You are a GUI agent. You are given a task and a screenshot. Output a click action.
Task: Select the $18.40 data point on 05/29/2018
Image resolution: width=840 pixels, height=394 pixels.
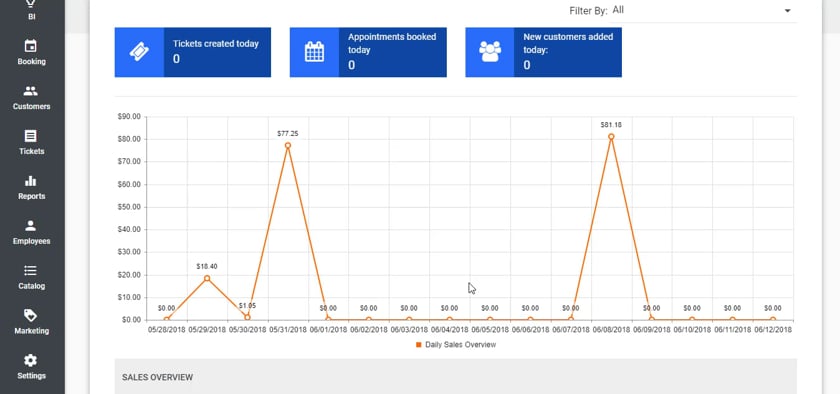(x=207, y=278)
